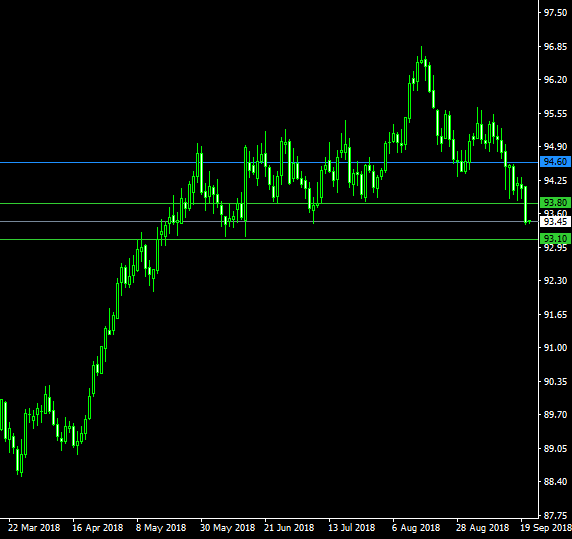Screen dimensions: 572x539
Task: Select the lower green horizontal line at 93.10
Action: pyautogui.click(x=269, y=239)
